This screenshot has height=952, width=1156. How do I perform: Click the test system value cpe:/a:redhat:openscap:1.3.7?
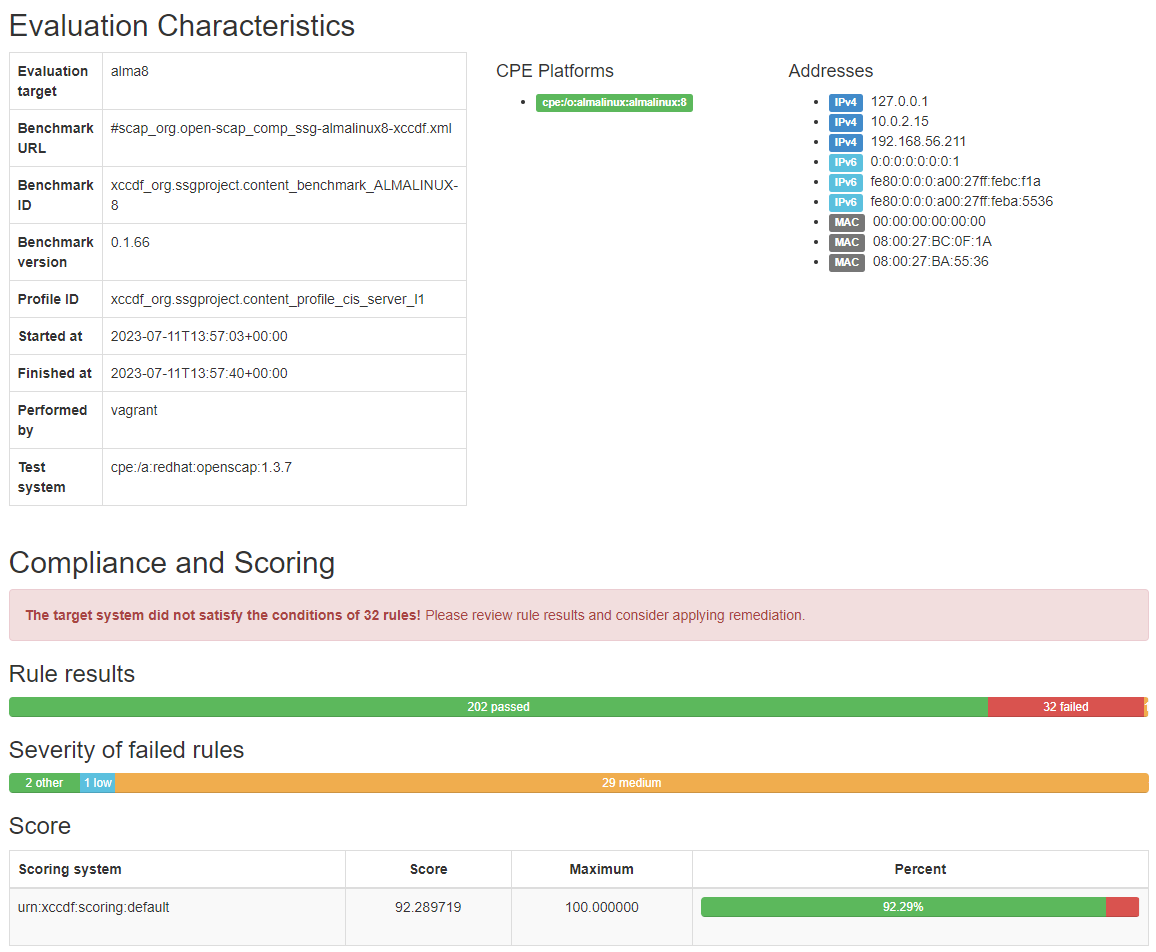tap(201, 468)
